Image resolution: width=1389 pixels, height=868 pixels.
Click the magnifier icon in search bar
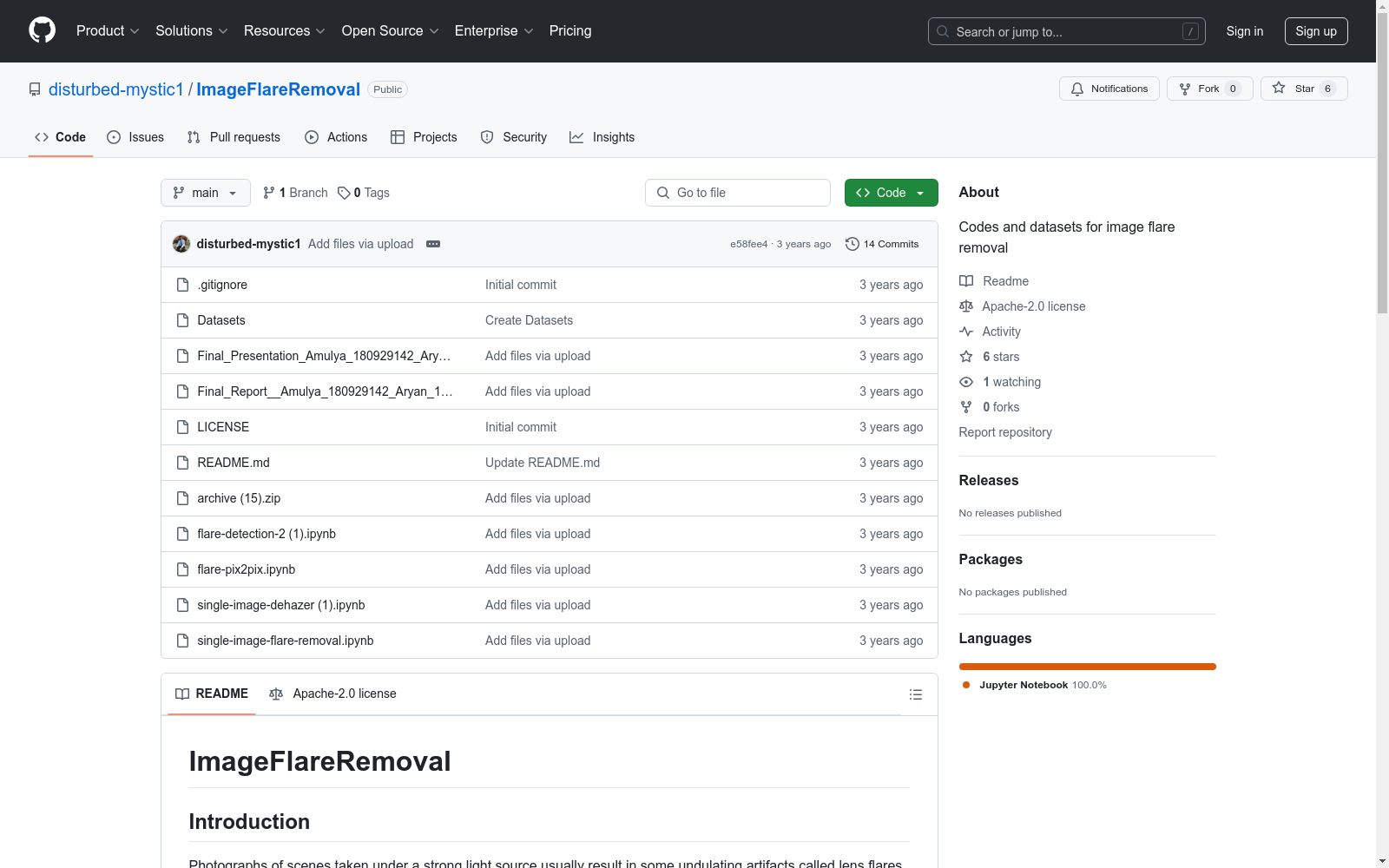pyautogui.click(x=943, y=31)
